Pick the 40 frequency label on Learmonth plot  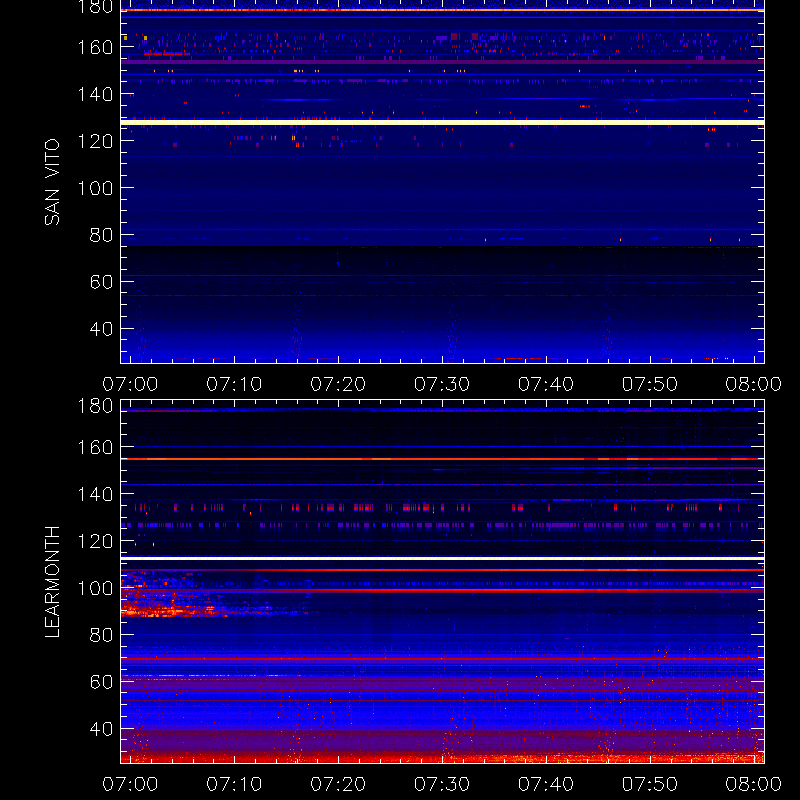(x=101, y=729)
